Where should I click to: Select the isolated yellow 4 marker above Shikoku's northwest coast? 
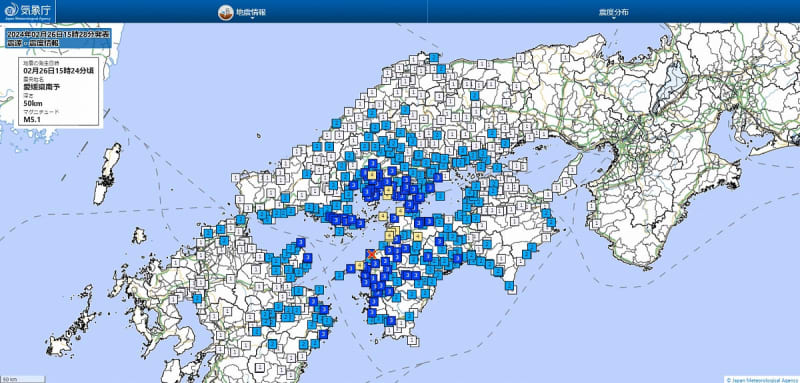click(x=383, y=217)
